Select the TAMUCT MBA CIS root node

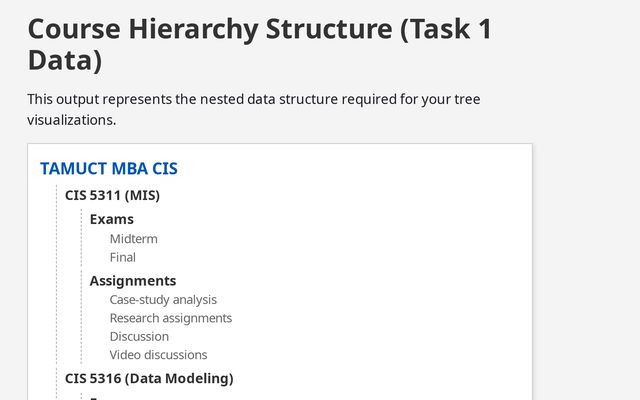tap(108, 169)
